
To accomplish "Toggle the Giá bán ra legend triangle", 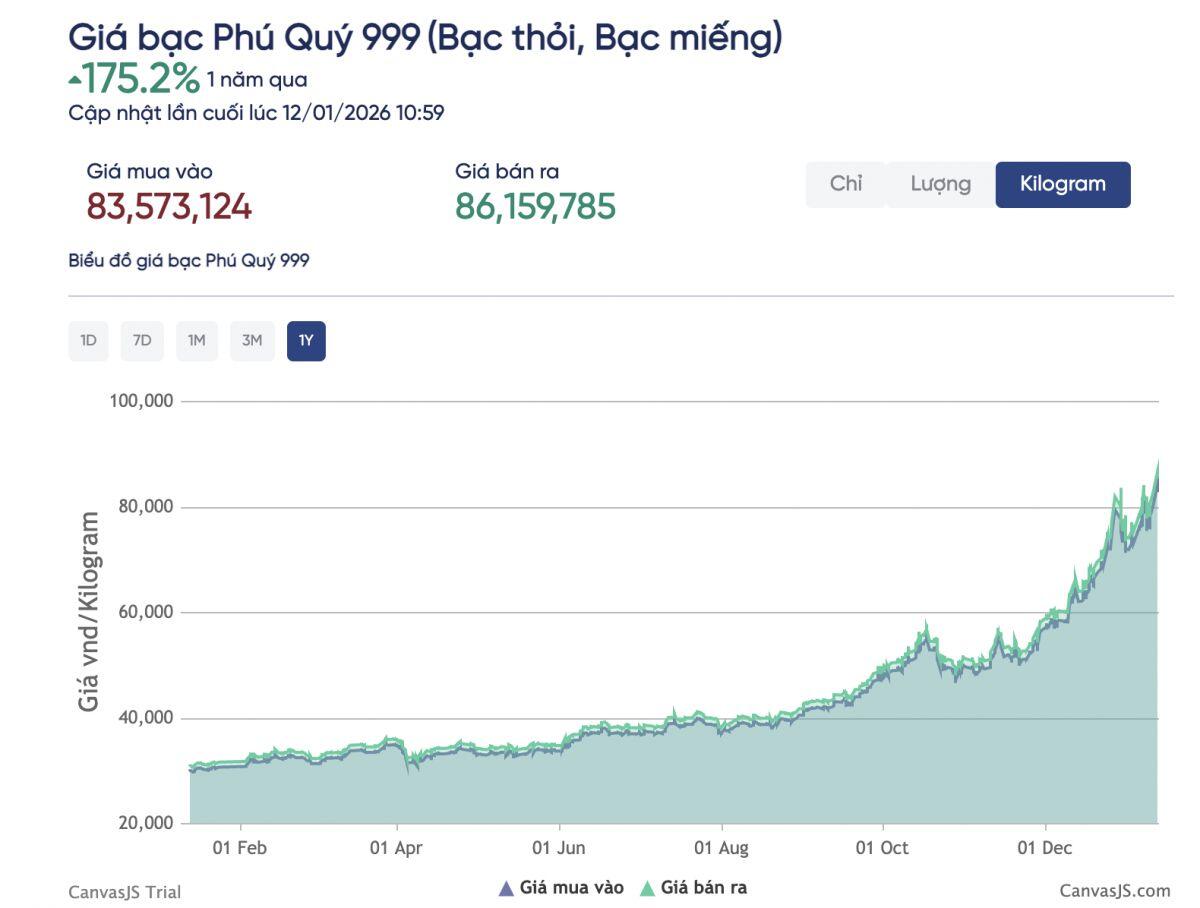I will (647, 888).
